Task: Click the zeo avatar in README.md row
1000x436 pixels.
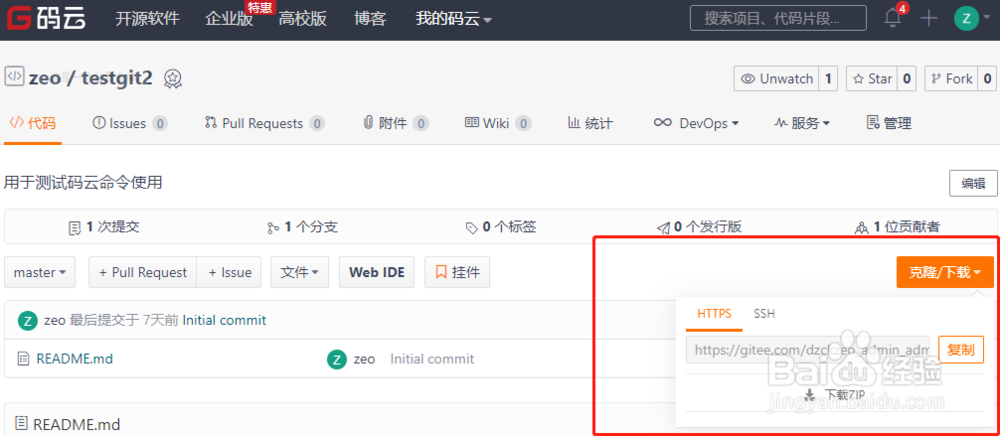Action: click(337, 359)
